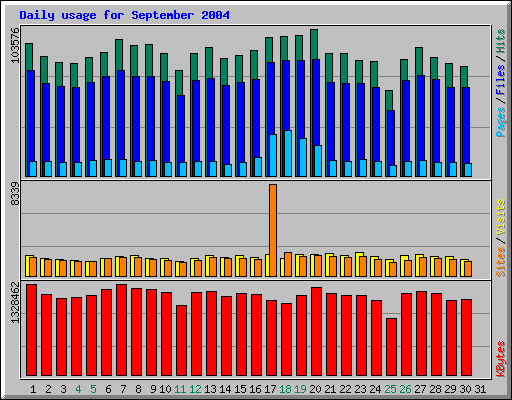The image size is (512, 400).
Task: Click the dark blue files bar for day 25
Action: point(391,138)
